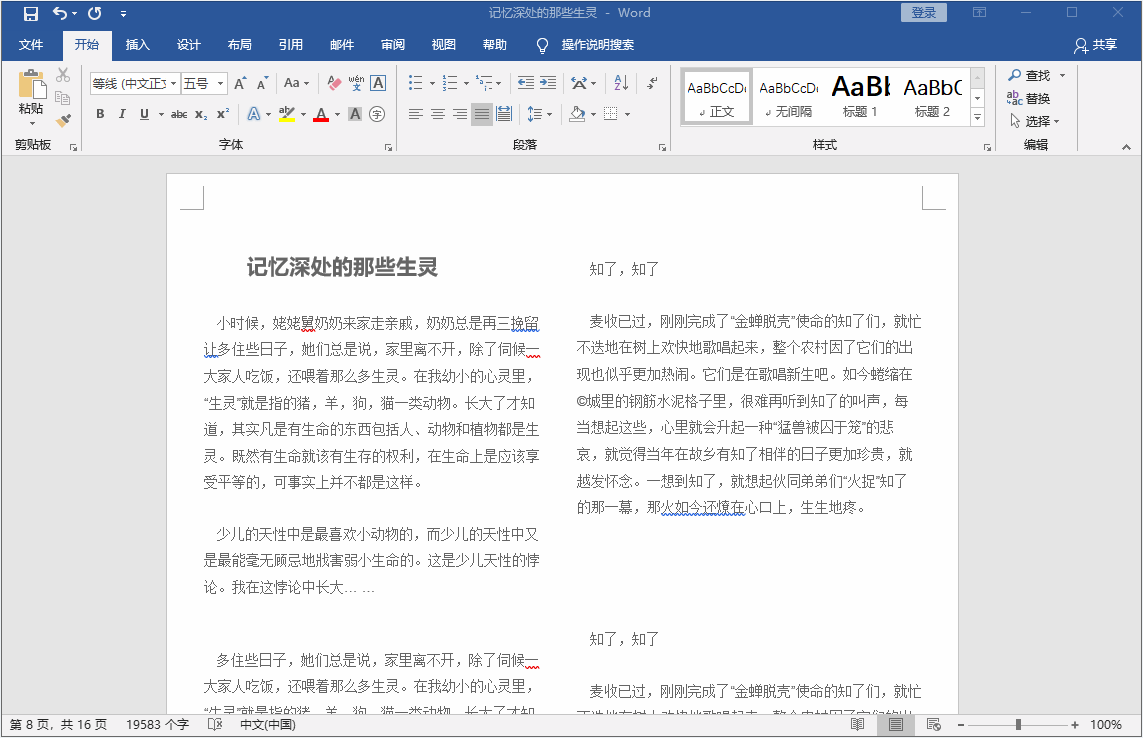Toggle Italic formatting
This screenshot has width=1143, height=738.
tap(122, 114)
